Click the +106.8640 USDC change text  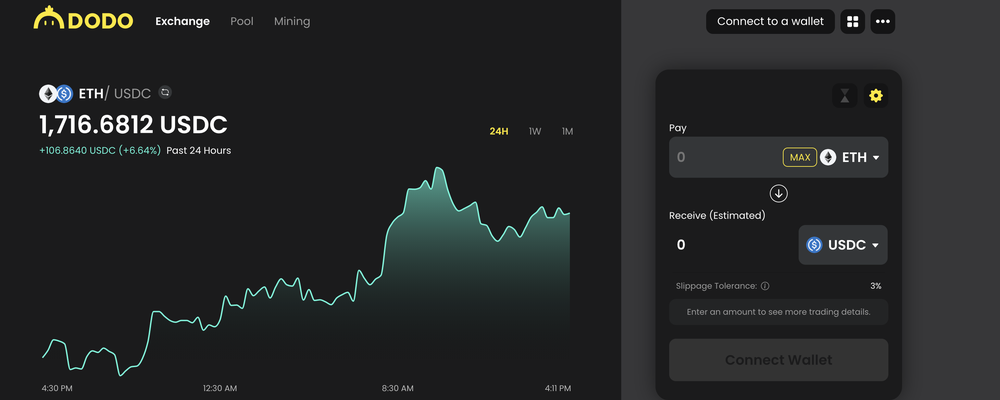point(99,151)
